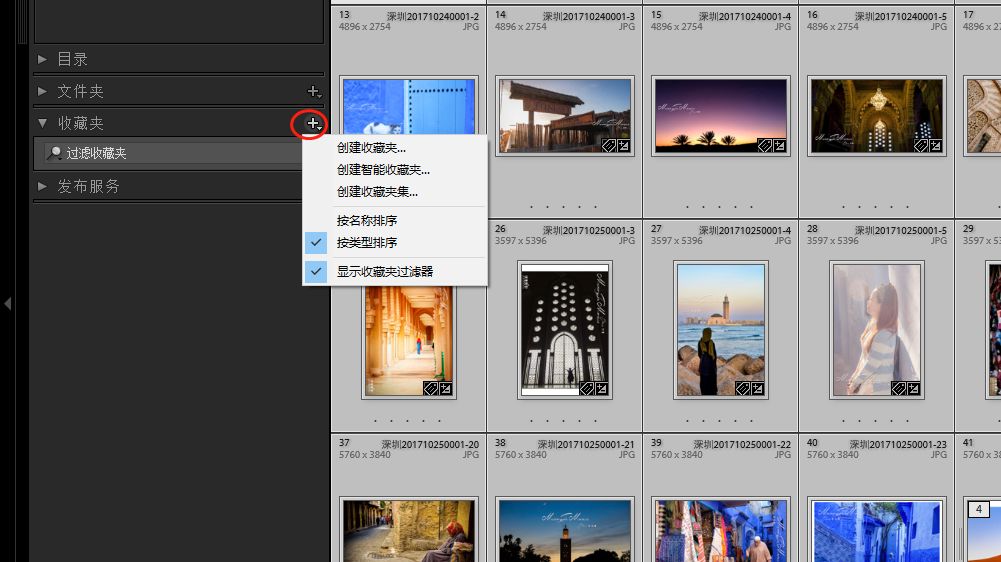The image size is (1001, 562).
Task: Click file name 深圳201710250001-21
Action: [x=586, y=444]
